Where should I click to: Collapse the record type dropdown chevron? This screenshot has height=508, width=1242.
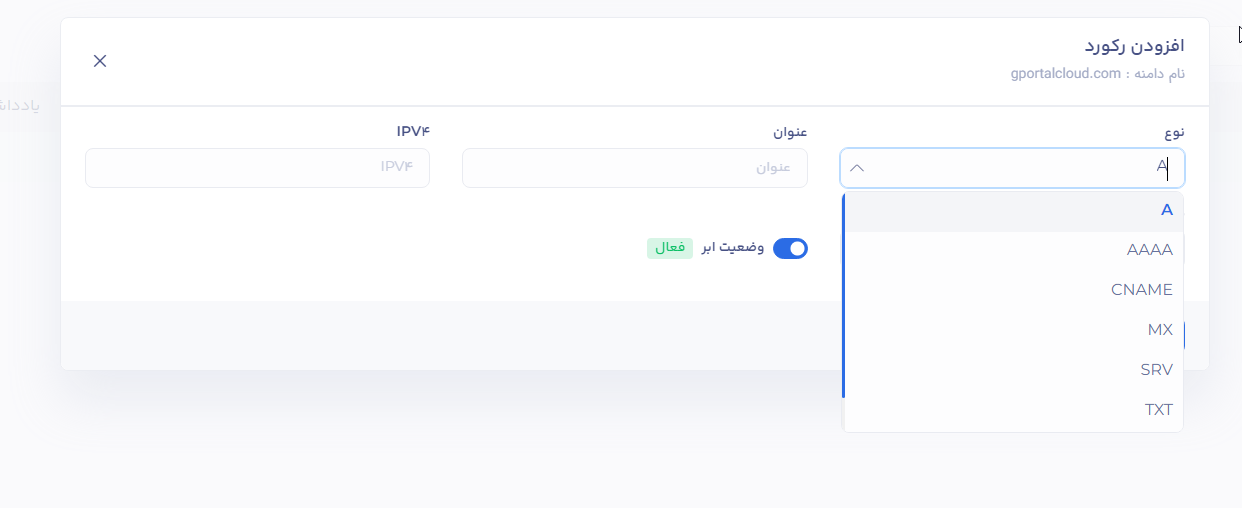click(857, 168)
